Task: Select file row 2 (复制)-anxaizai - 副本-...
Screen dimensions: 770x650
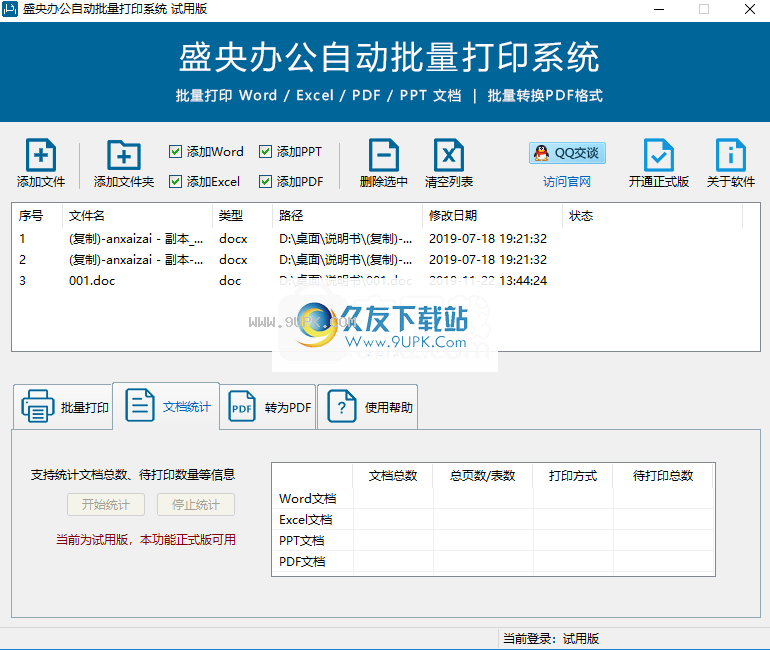Action: click(x=385, y=260)
